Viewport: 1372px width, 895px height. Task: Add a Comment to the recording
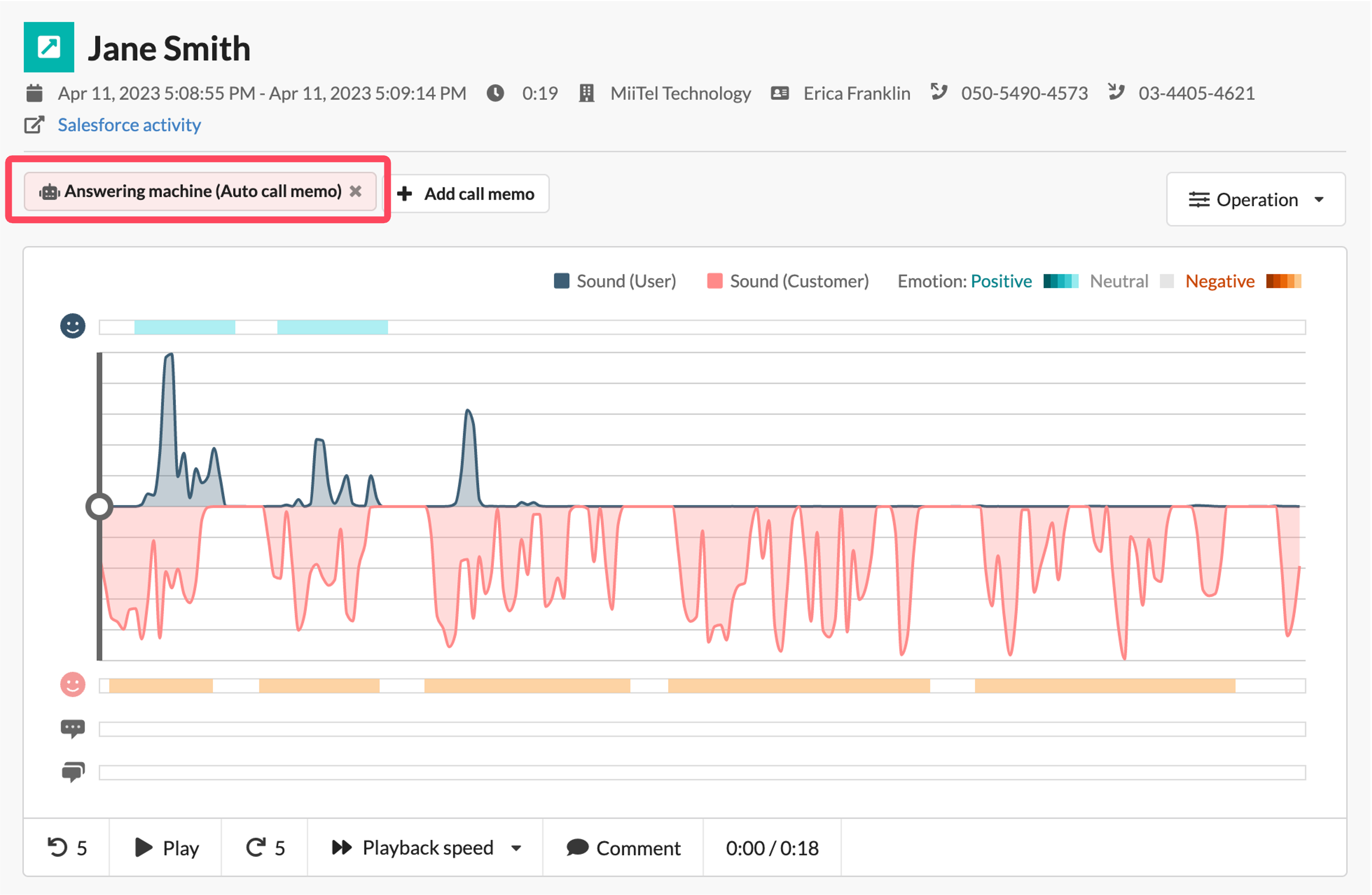(623, 848)
